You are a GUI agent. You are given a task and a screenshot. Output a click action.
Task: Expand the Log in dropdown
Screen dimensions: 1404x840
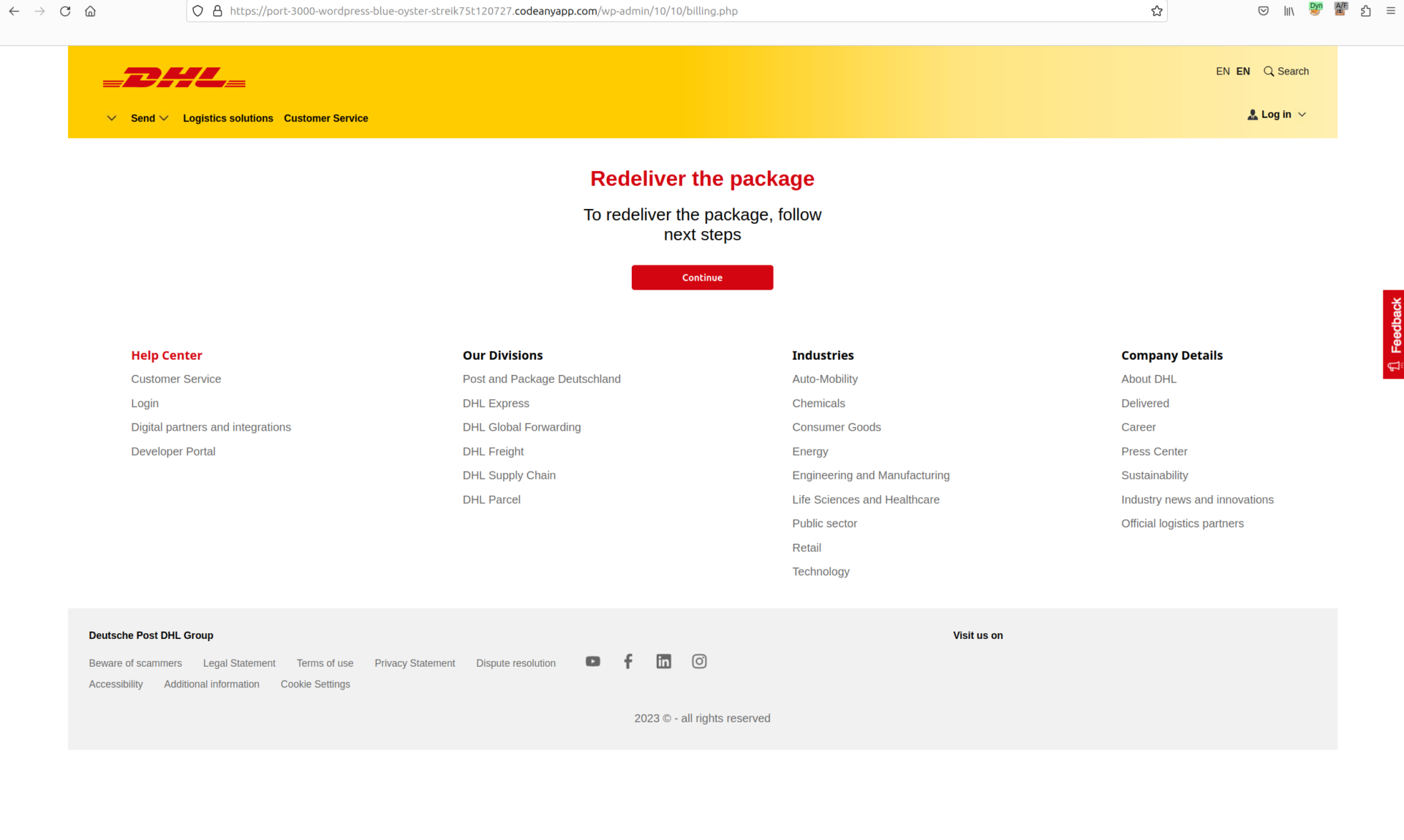coord(1277,115)
